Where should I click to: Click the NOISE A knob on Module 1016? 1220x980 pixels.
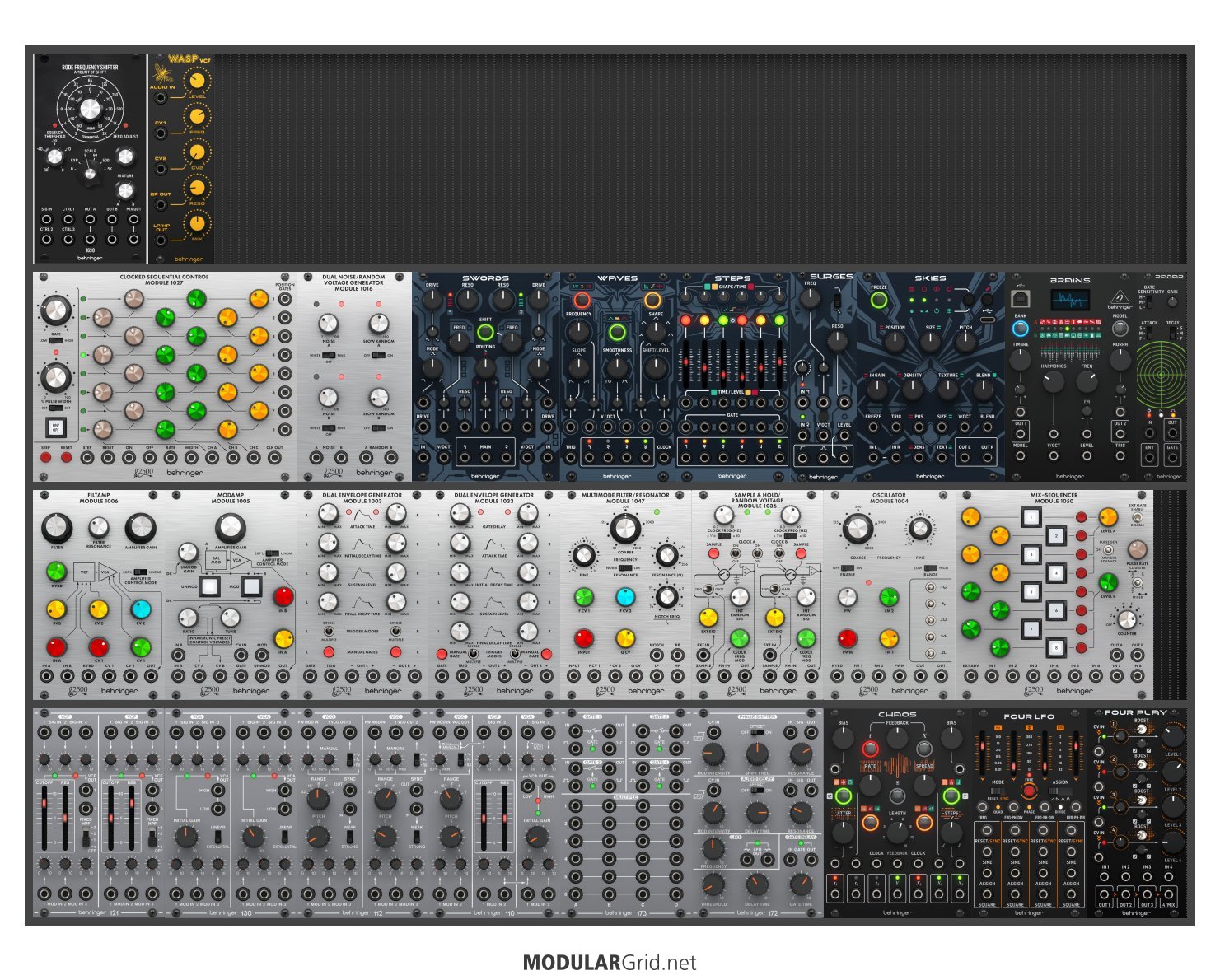[329, 324]
